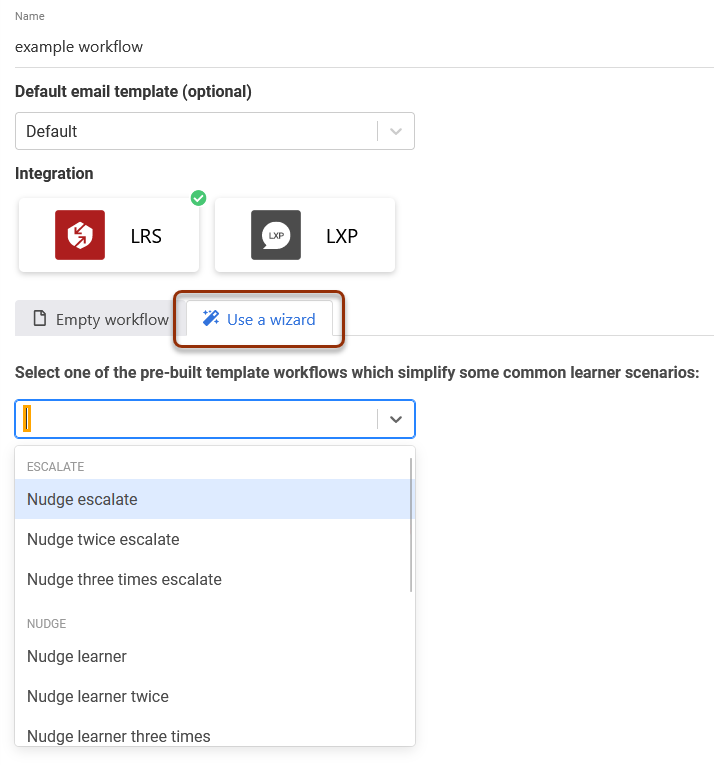This screenshot has height=765, width=714.
Task: Open the Default email template dropdown
Action: [215, 131]
